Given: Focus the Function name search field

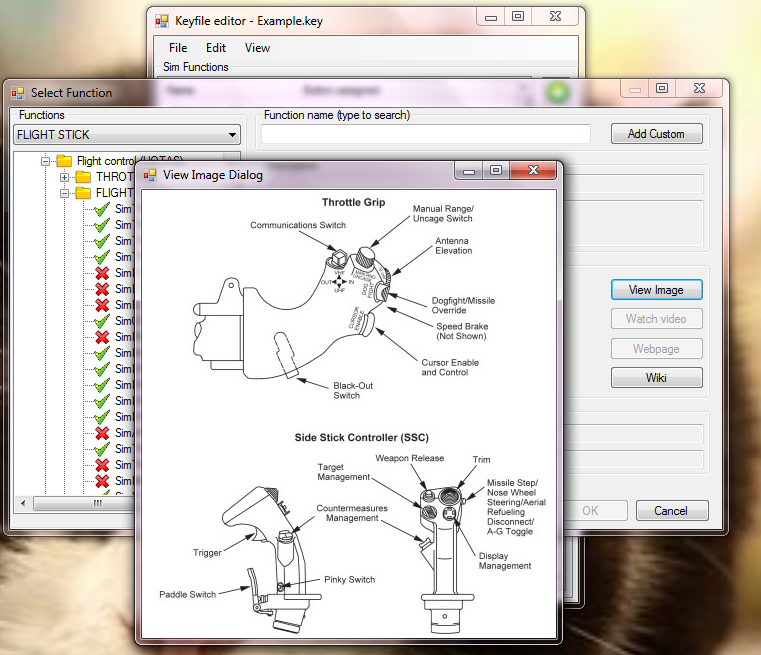Looking at the screenshot, I should 425,134.
